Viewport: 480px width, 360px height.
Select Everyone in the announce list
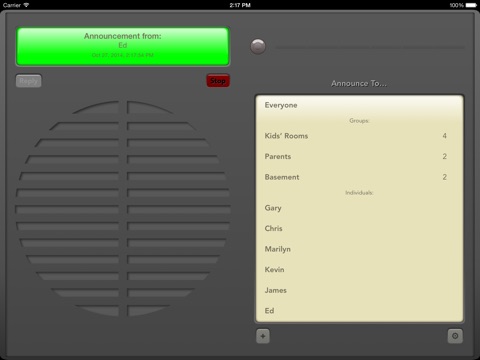pos(359,105)
